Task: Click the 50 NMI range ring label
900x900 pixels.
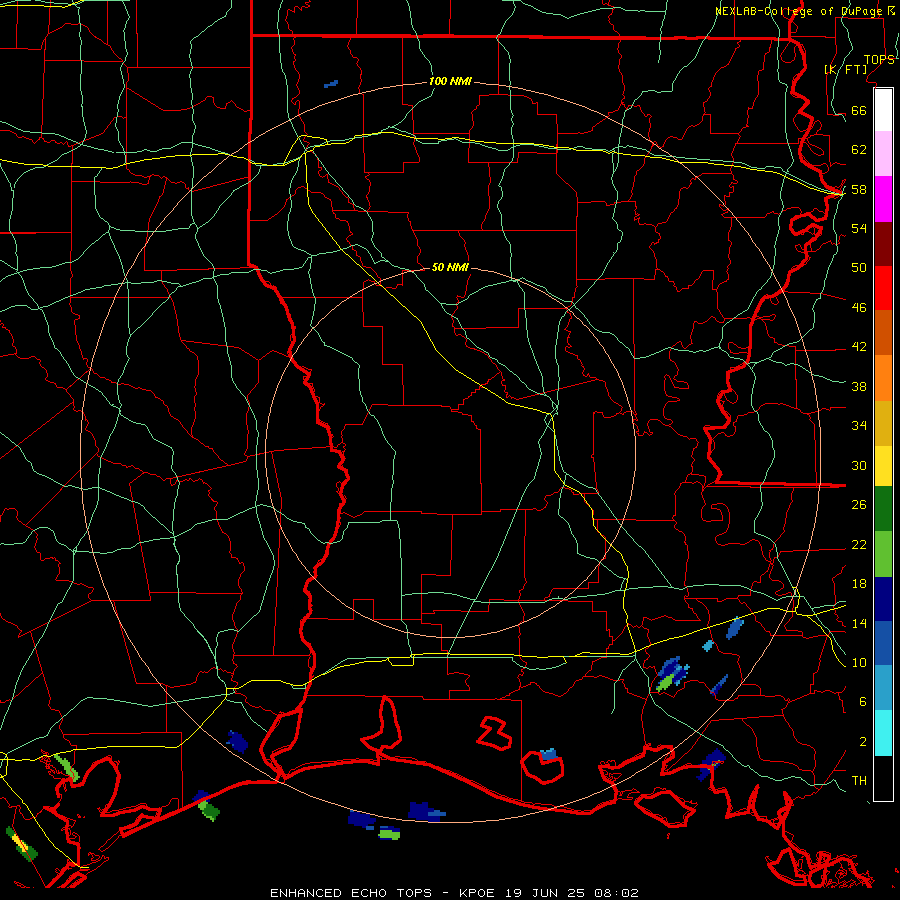Action: pyautogui.click(x=450, y=267)
